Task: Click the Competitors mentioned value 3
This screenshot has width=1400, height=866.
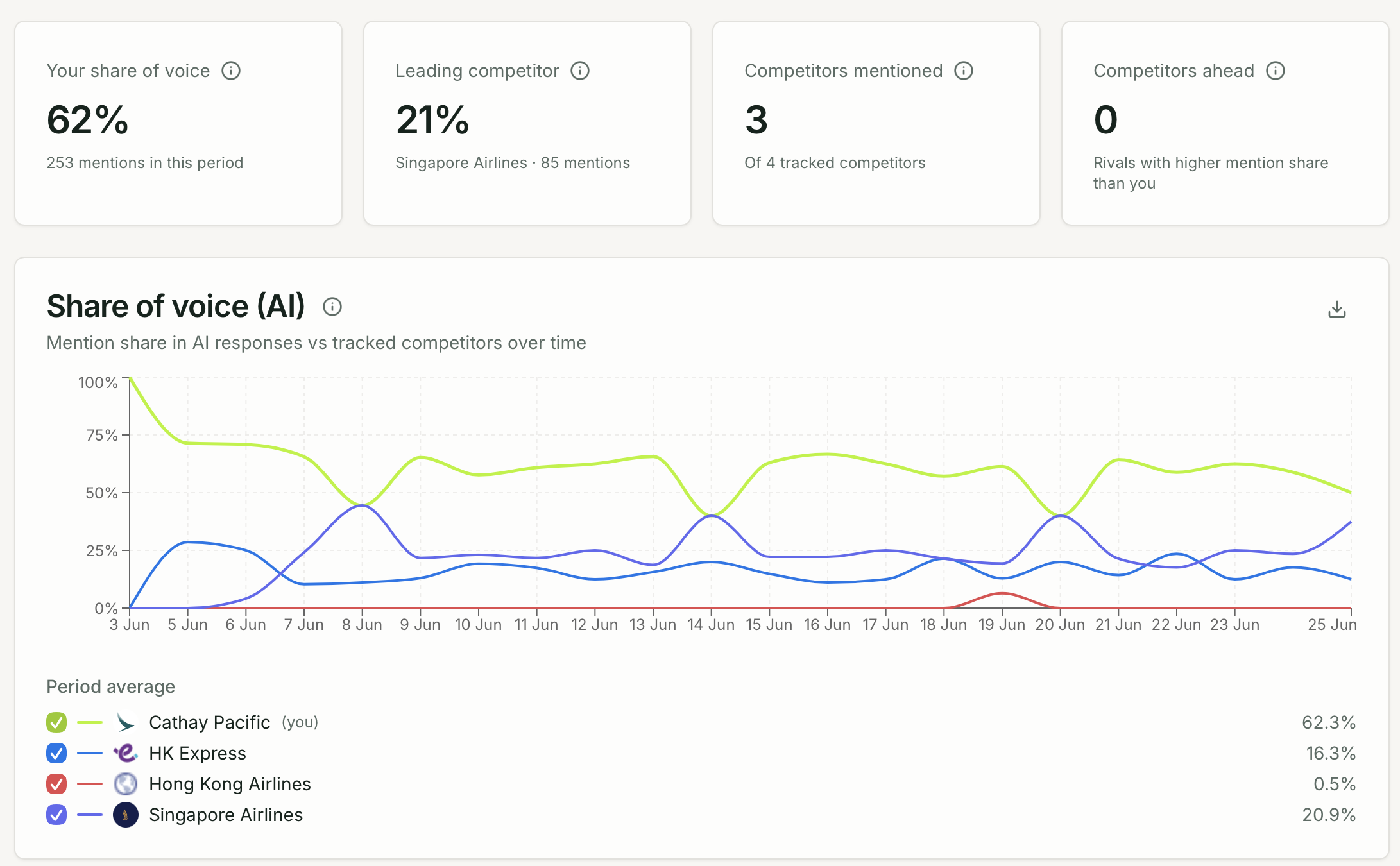Action: coord(756,120)
